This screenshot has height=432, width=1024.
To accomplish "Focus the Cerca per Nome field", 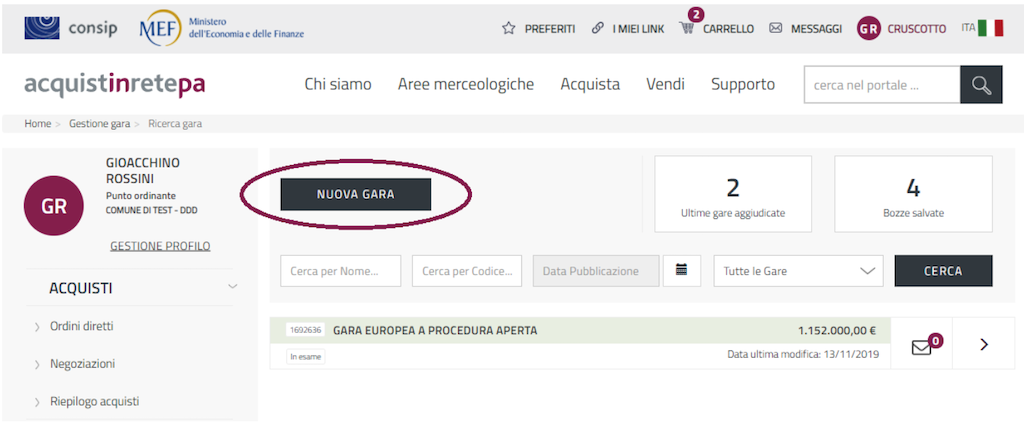I will [340, 271].
